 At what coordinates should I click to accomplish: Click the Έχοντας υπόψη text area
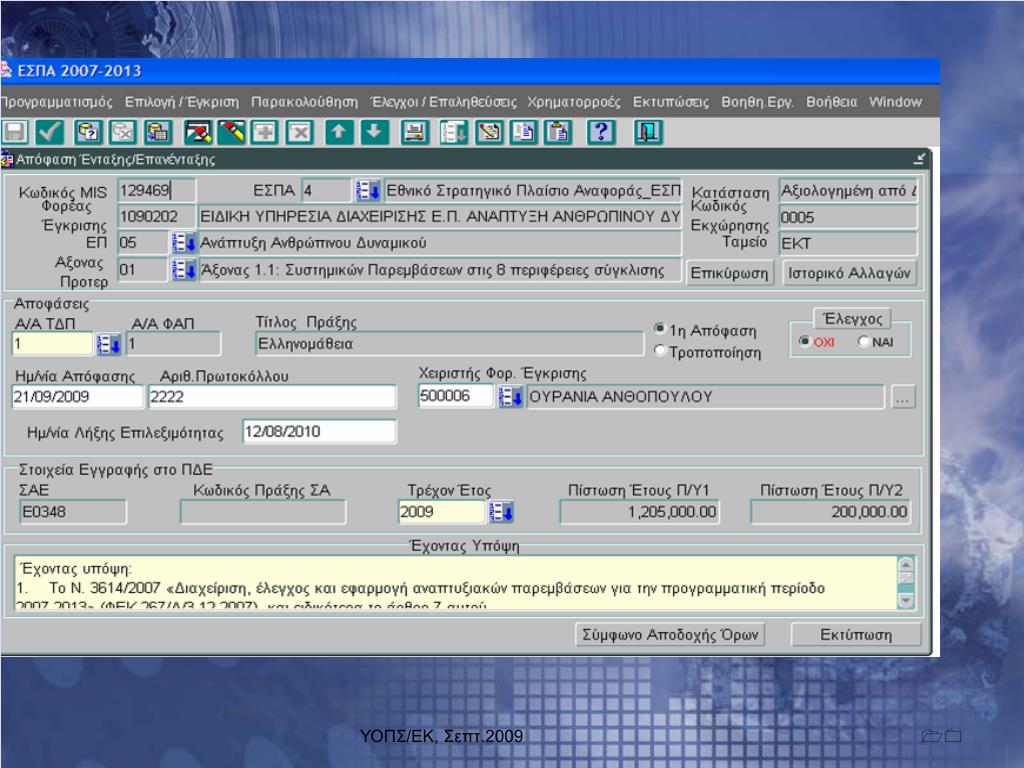pyautogui.click(x=455, y=583)
